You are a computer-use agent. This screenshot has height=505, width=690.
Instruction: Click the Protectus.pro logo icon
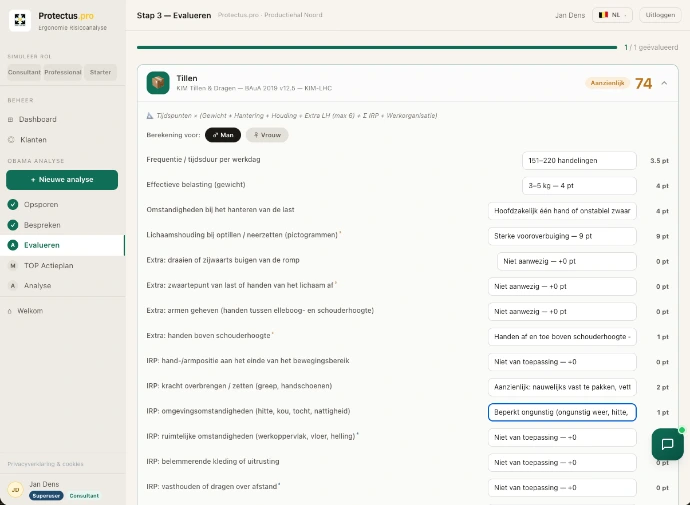pos(20,20)
